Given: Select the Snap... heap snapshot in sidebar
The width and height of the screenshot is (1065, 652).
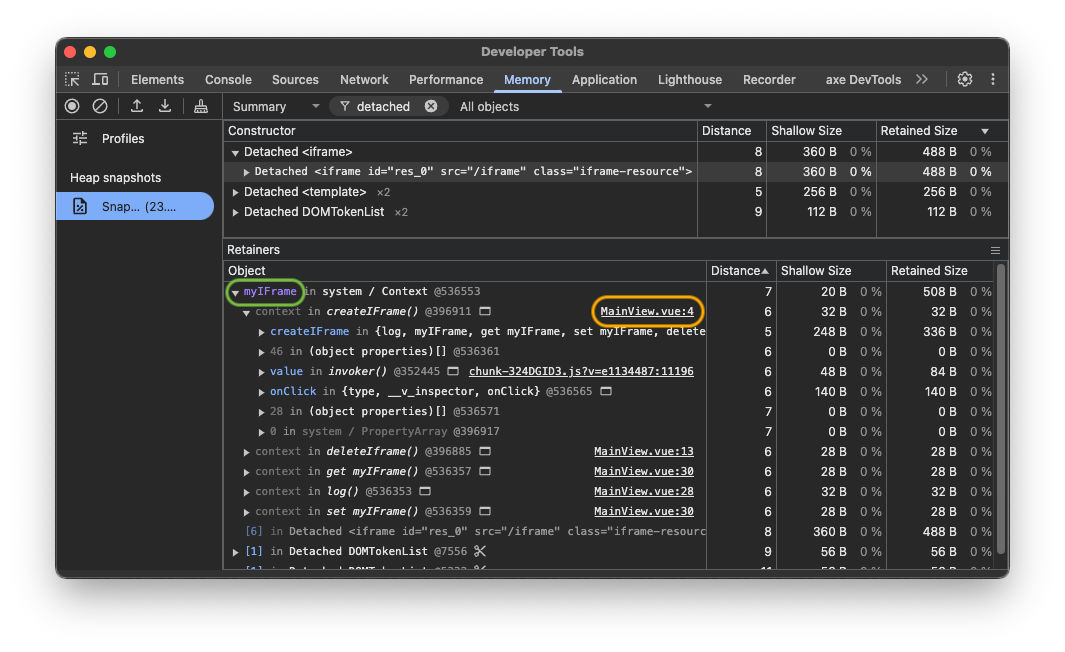Looking at the screenshot, I should pyautogui.click(x=134, y=206).
